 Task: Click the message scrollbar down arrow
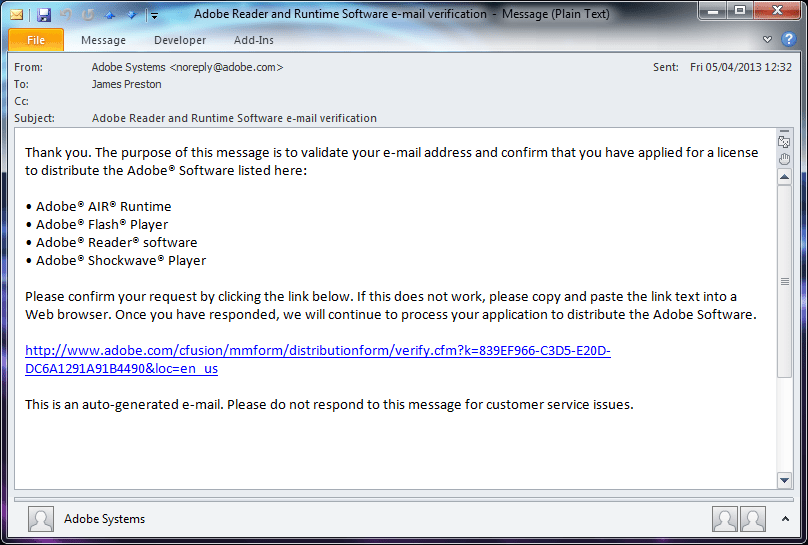784,480
